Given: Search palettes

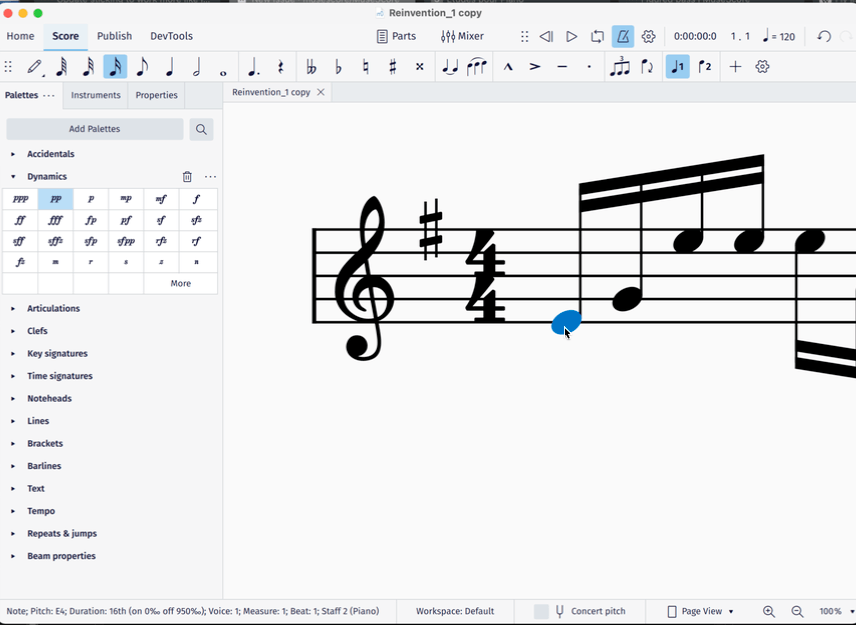Looking at the screenshot, I should pos(201,129).
